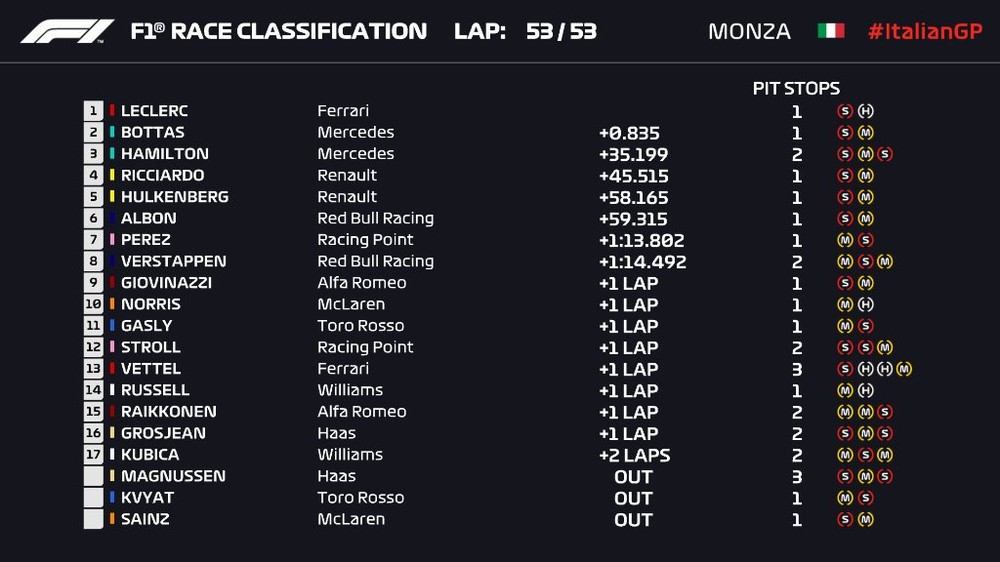This screenshot has height=562, width=1000.
Task: Click the PIT STOPS column header
Action: pyautogui.click(x=796, y=89)
